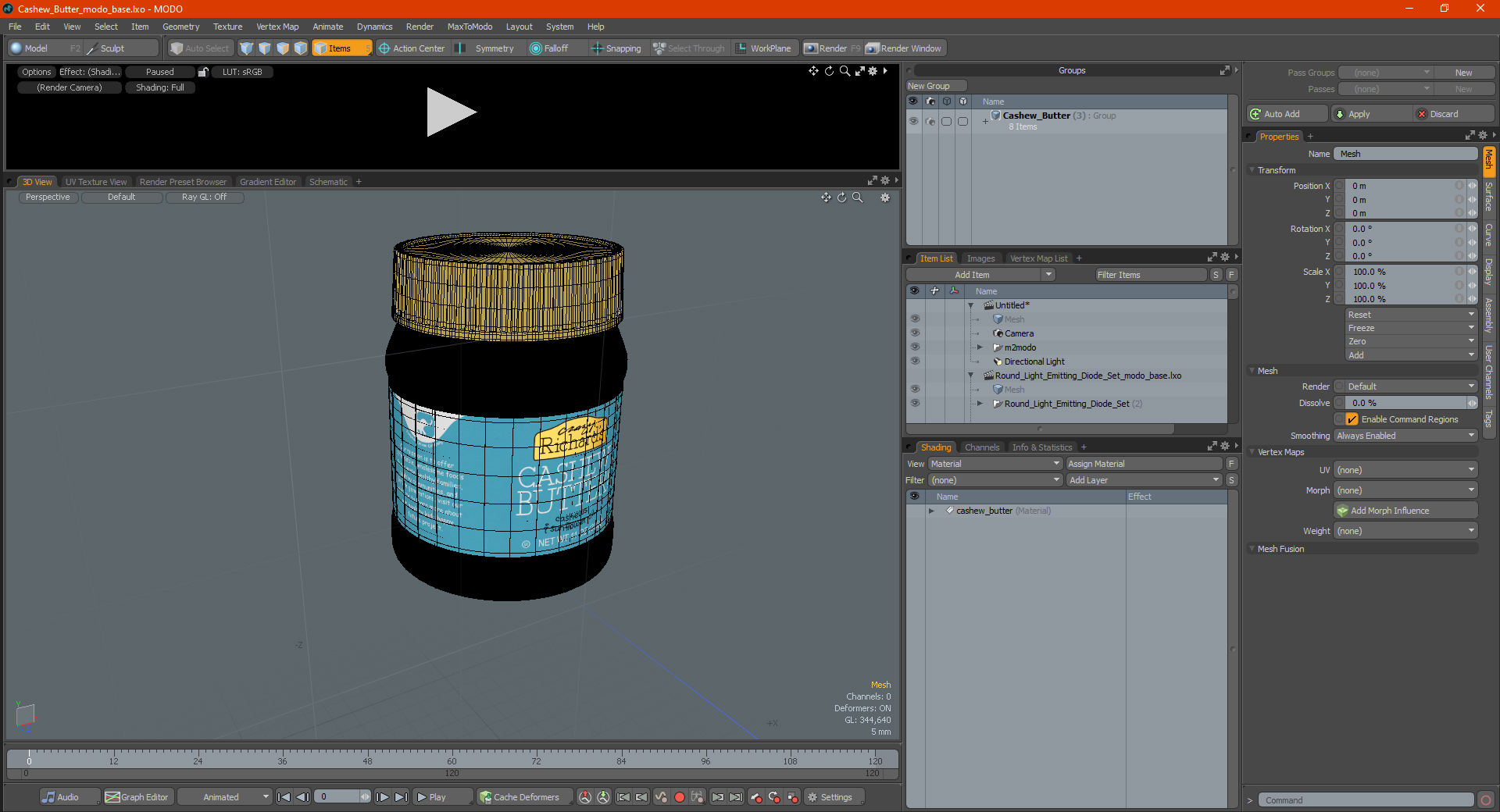Open the Texture menu
Viewport: 1500px width, 812px height.
coord(227,27)
